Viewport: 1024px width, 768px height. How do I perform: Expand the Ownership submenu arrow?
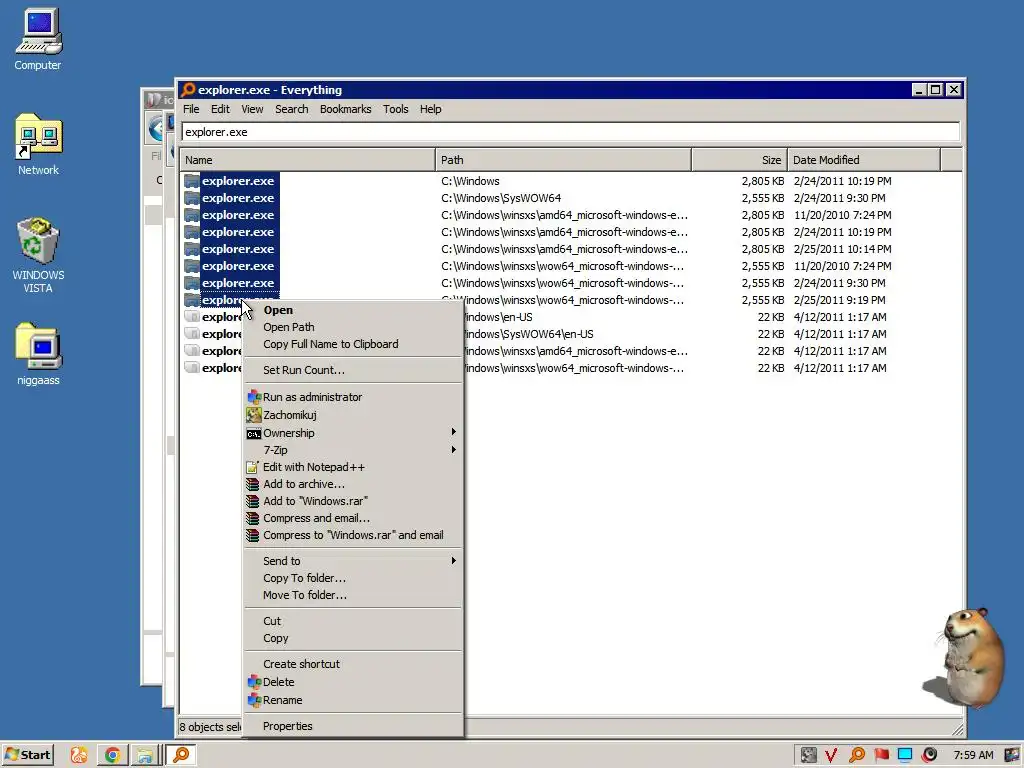pyautogui.click(x=453, y=432)
